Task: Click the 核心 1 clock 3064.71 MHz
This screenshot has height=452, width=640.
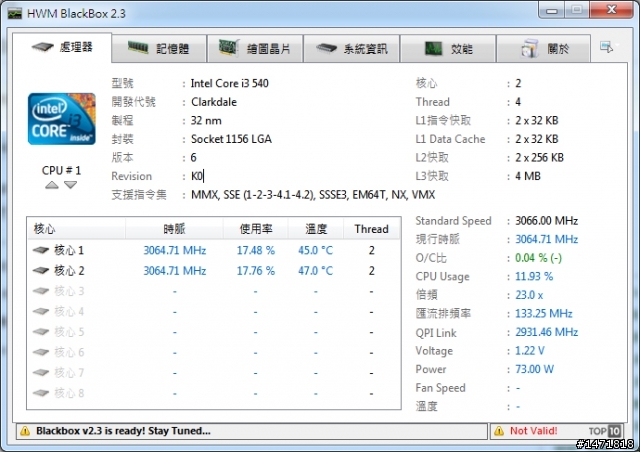Action: (175, 250)
